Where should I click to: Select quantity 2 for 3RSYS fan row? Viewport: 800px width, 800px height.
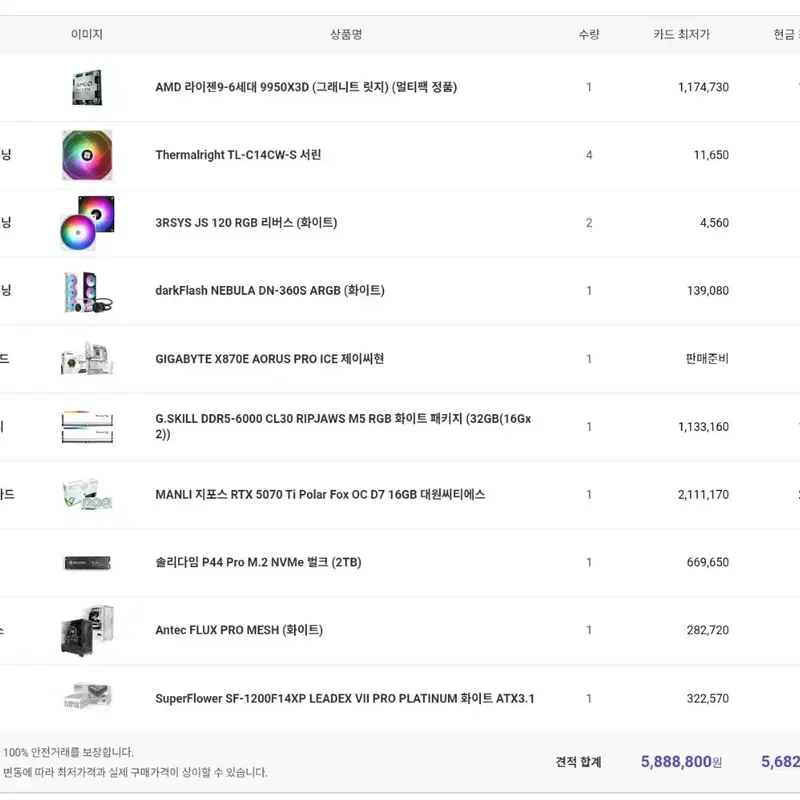pyautogui.click(x=589, y=223)
